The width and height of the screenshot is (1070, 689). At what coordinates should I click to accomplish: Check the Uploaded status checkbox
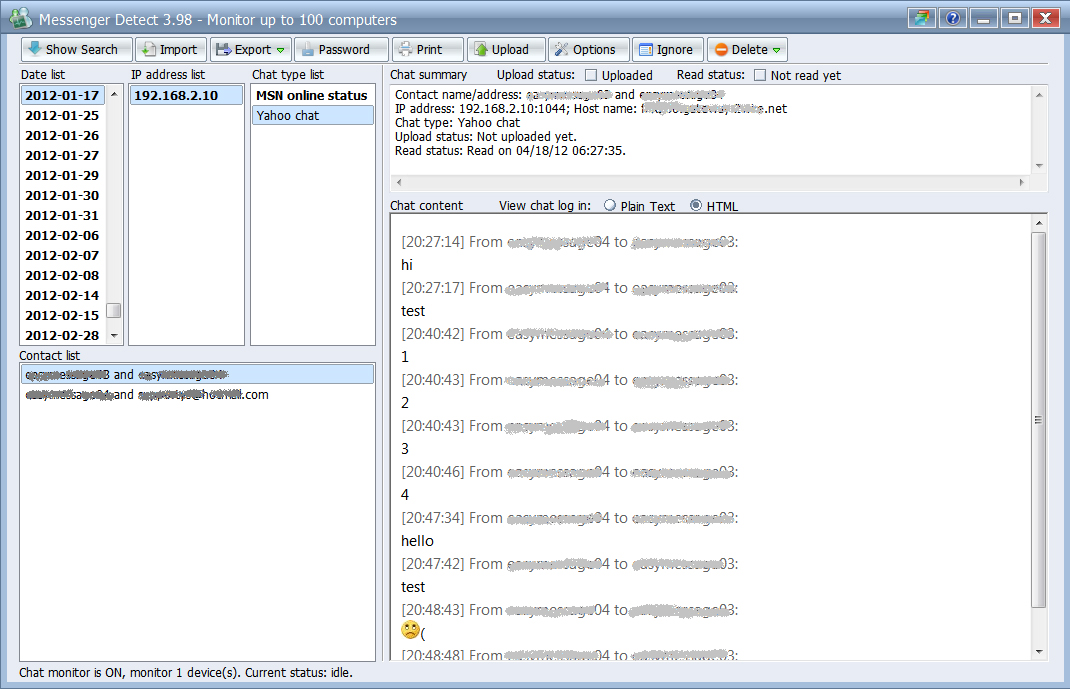click(591, 75)
